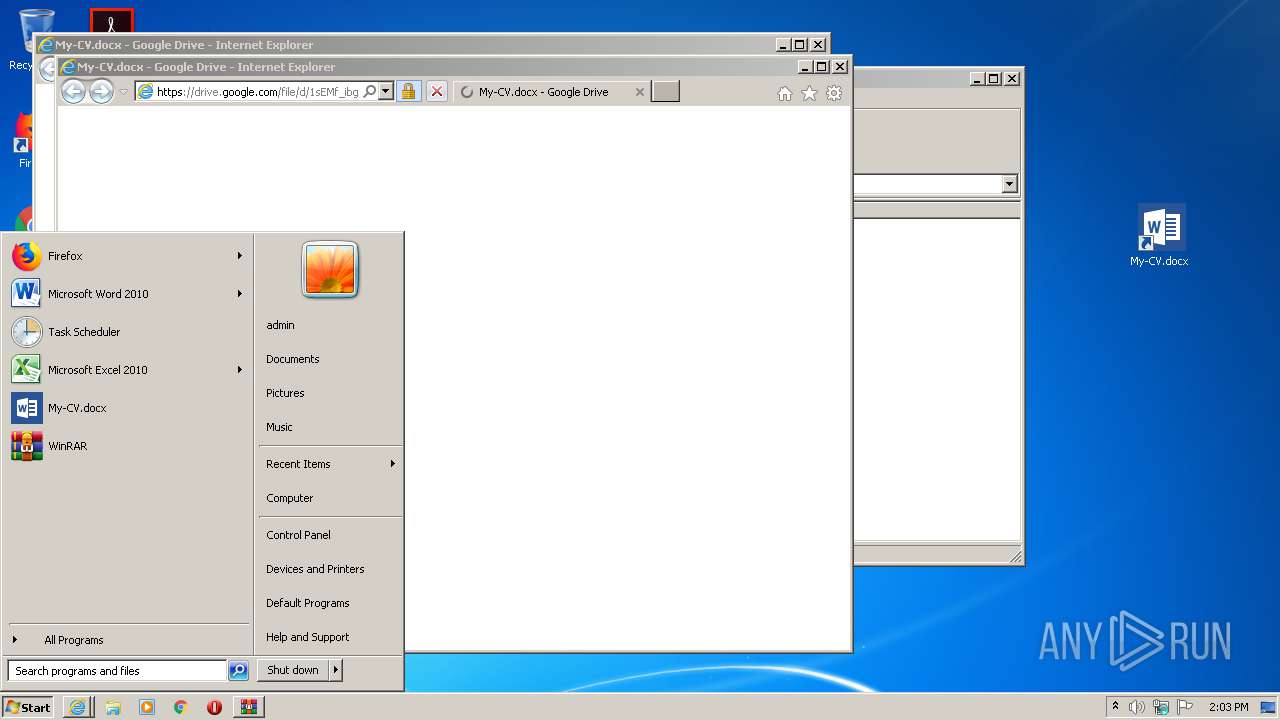
Task: Open the dropdown in the background window
Action: click(x=1009, y=184)
